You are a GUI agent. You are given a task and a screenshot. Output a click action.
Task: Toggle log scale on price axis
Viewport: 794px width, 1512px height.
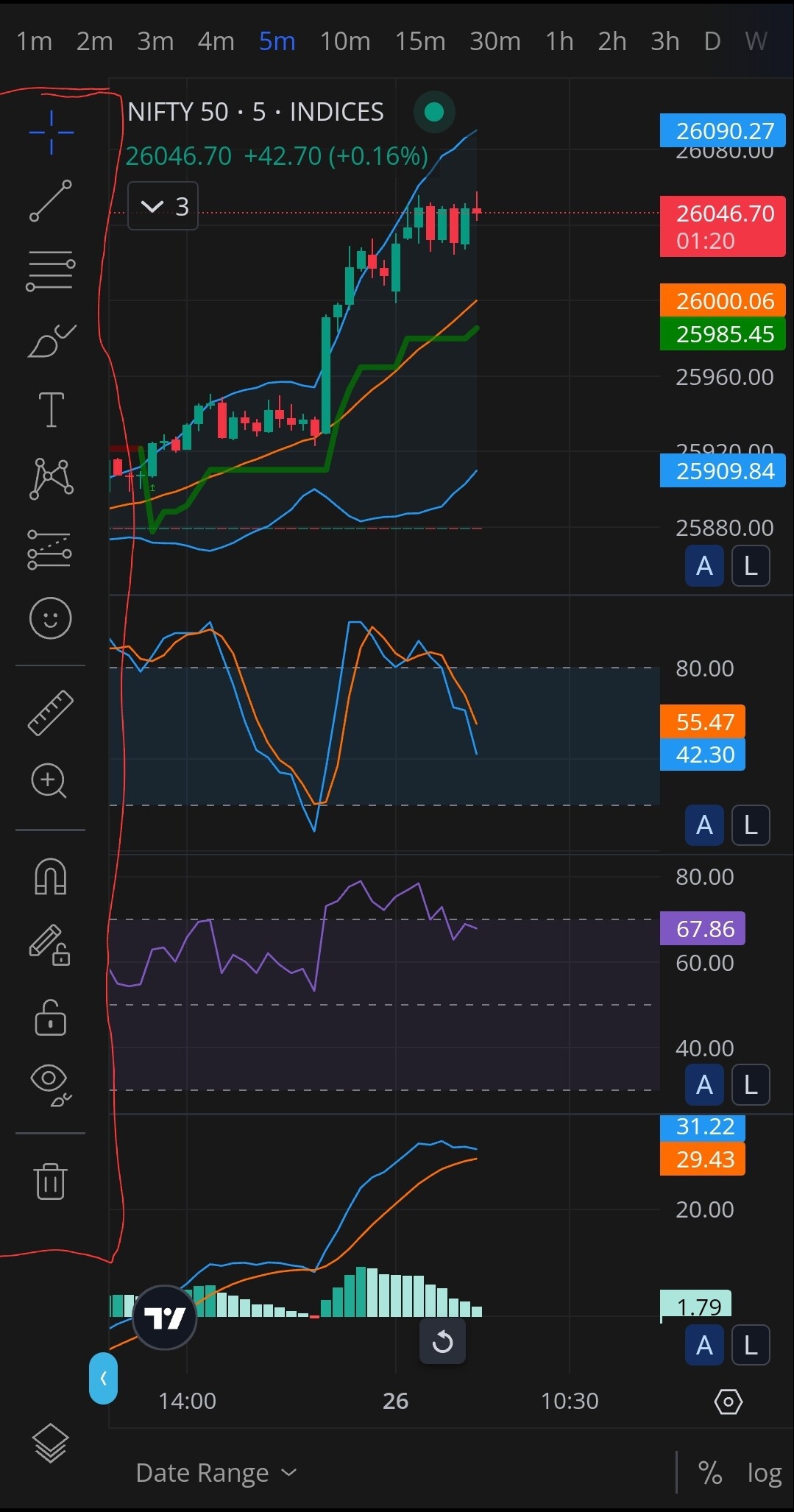pyautogui.click(x=764, y=1473)
